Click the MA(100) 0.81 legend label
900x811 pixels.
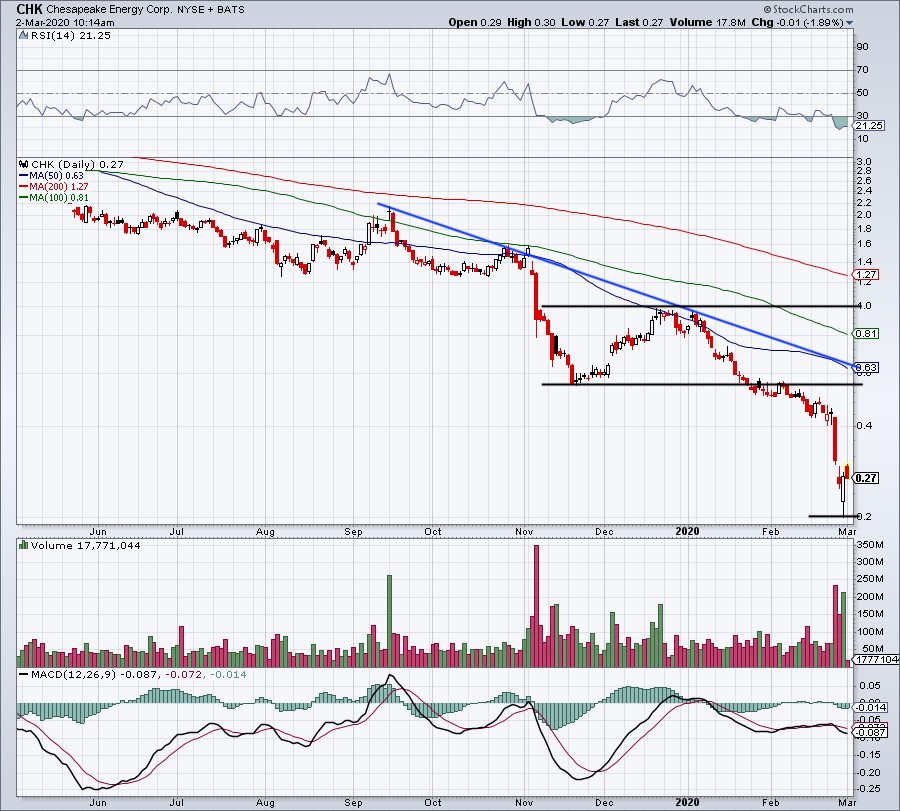[59, 197]
